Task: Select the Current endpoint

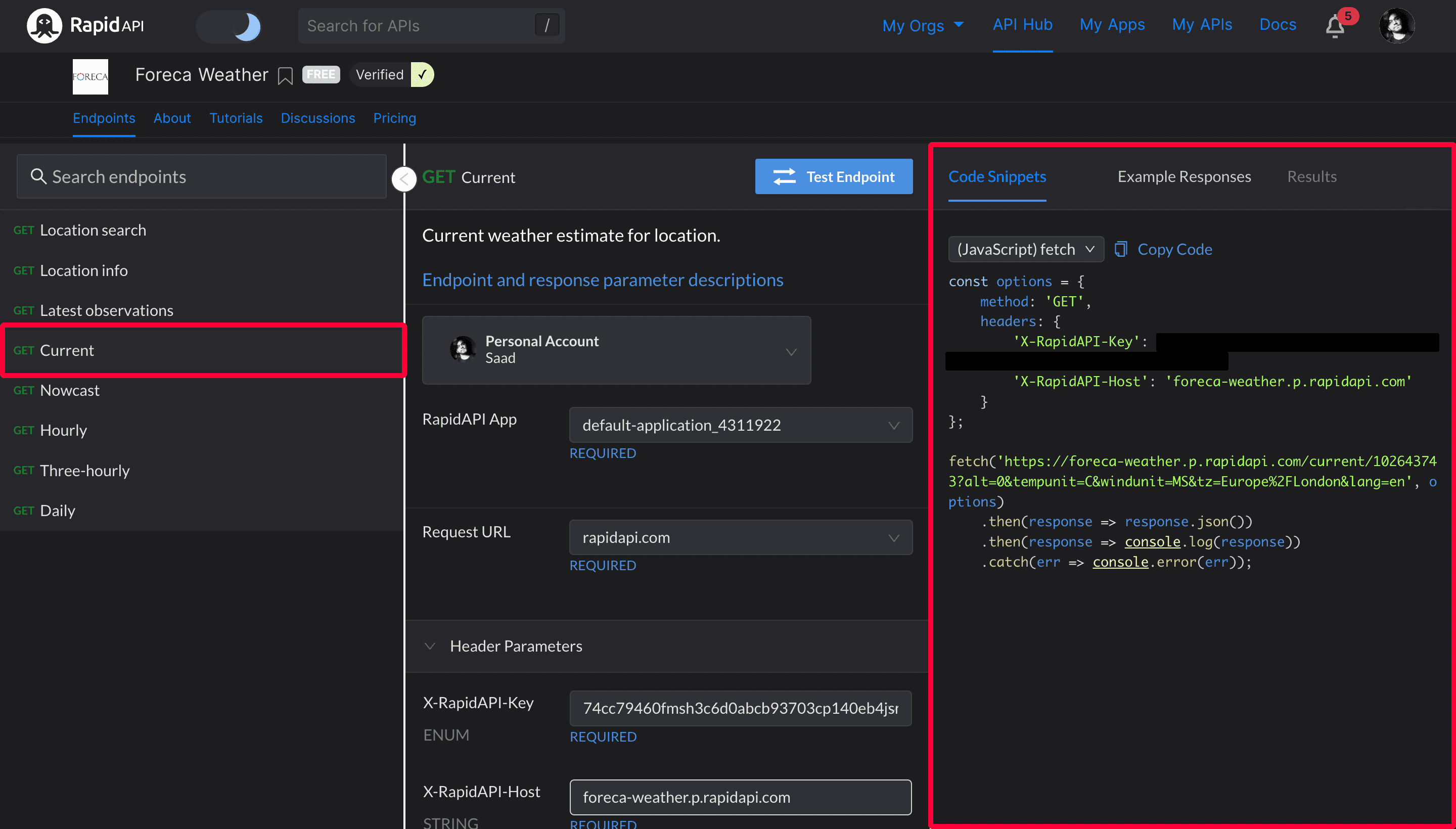Action: click(202, 350)
